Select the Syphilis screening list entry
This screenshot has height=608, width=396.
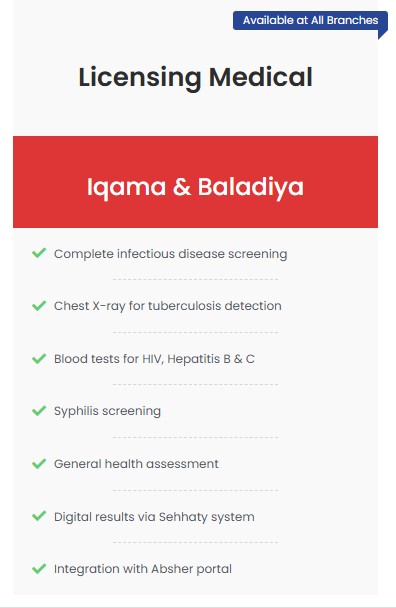[x=107, y=411]
